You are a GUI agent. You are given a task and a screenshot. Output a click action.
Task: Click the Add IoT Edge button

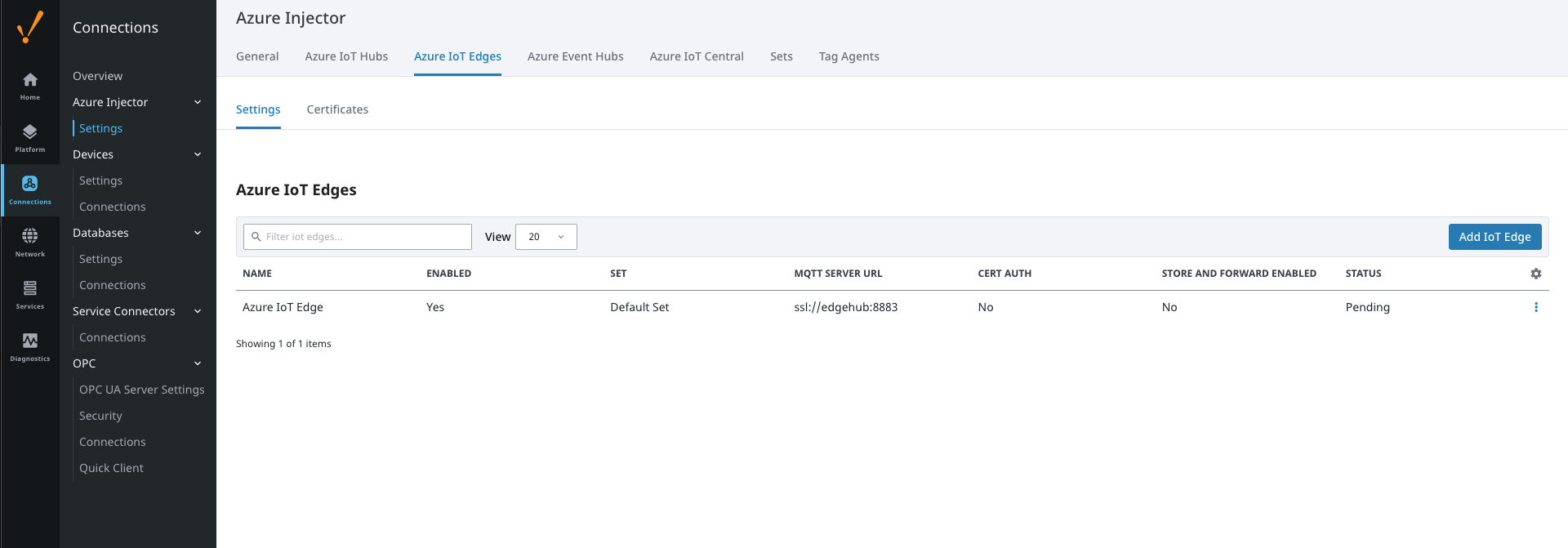click(1494, 237)
